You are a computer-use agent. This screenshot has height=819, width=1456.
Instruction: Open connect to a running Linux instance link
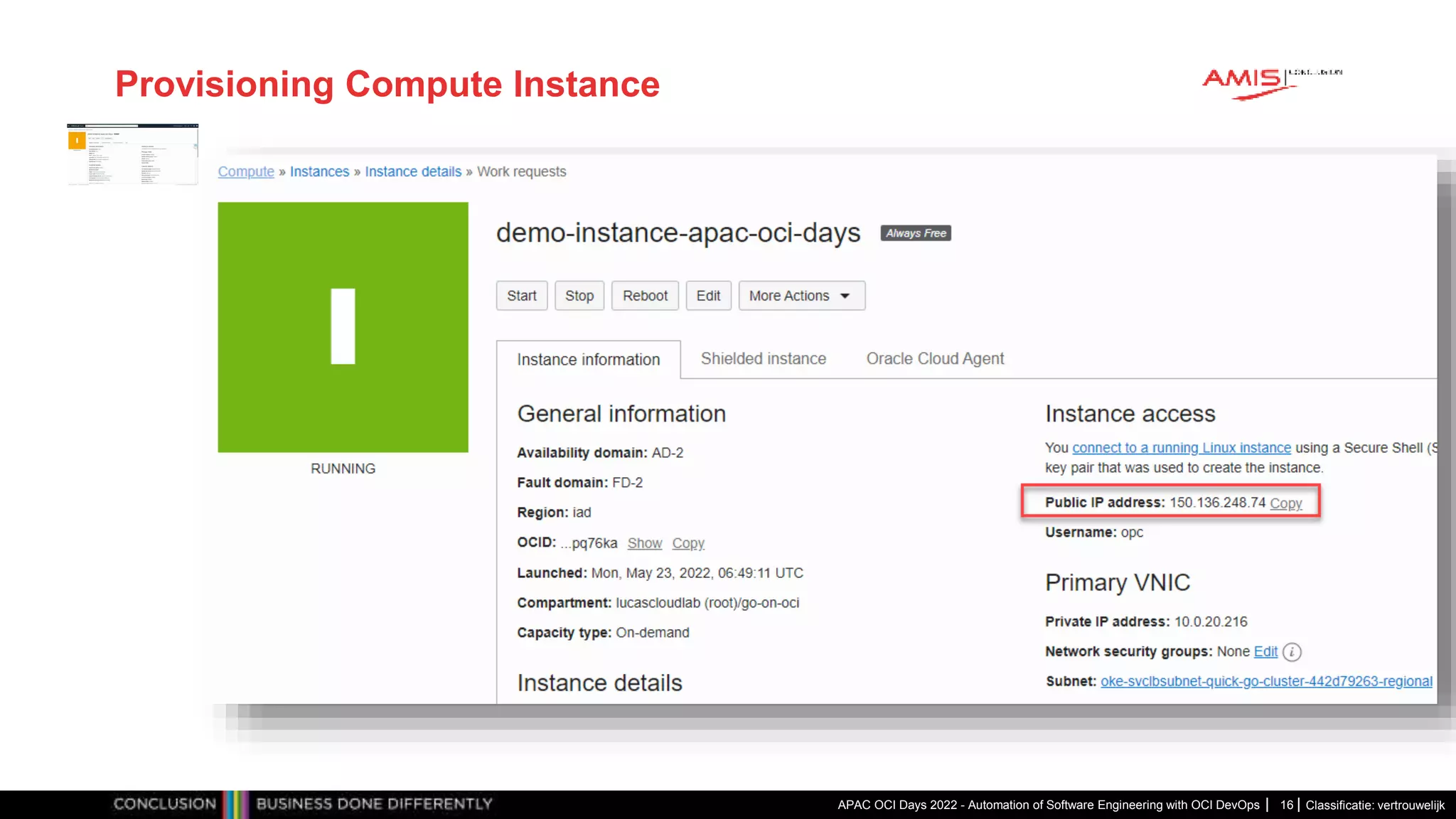[1182, 447]
